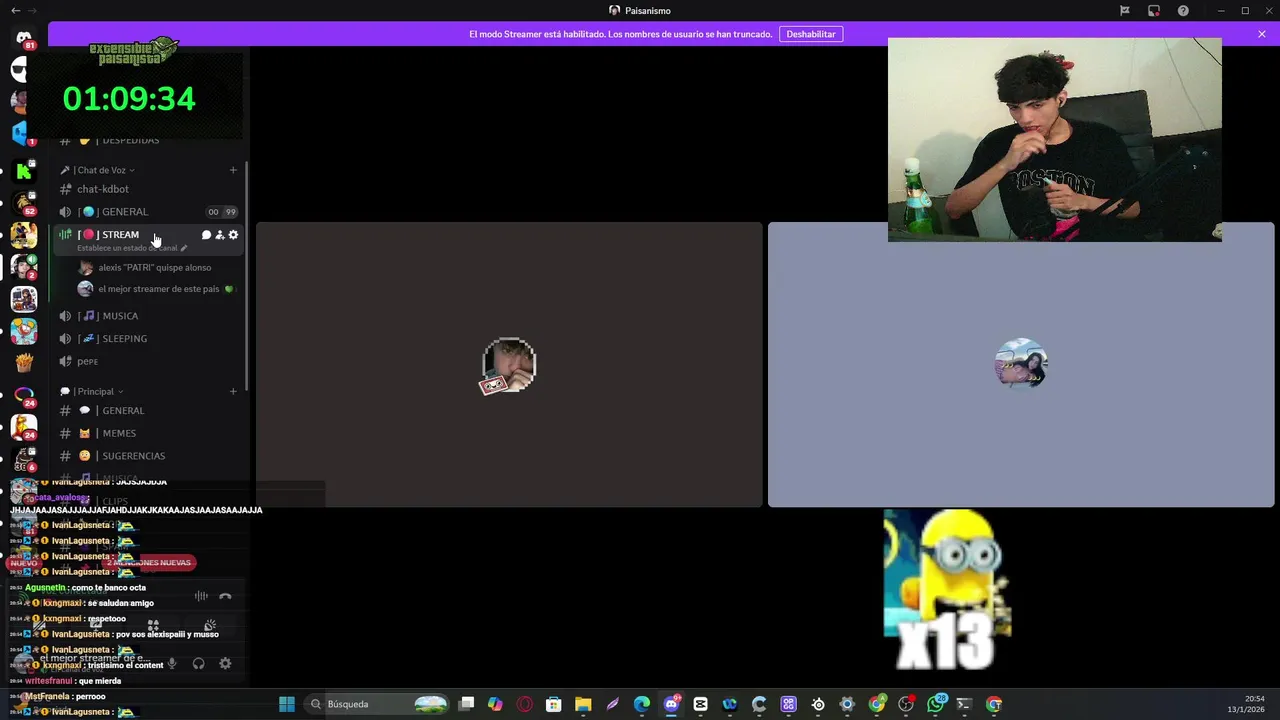Open File Explorer from the taskbar
This screenshot has width=1280, height=720.
click(x=583, y=704)
